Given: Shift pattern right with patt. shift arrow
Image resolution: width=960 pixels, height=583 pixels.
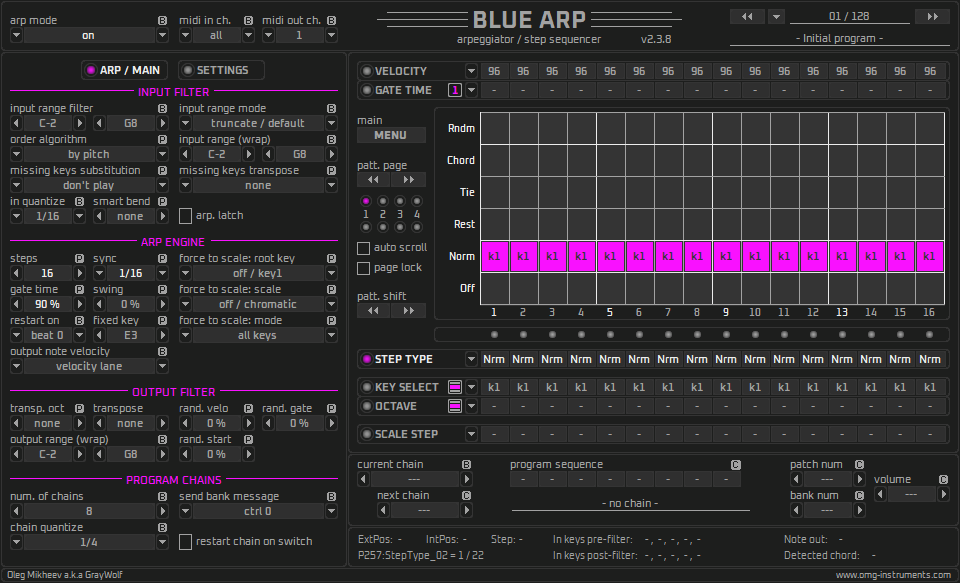Looking at the screenshot, I should pyautogui.click(x=408, y=310).
